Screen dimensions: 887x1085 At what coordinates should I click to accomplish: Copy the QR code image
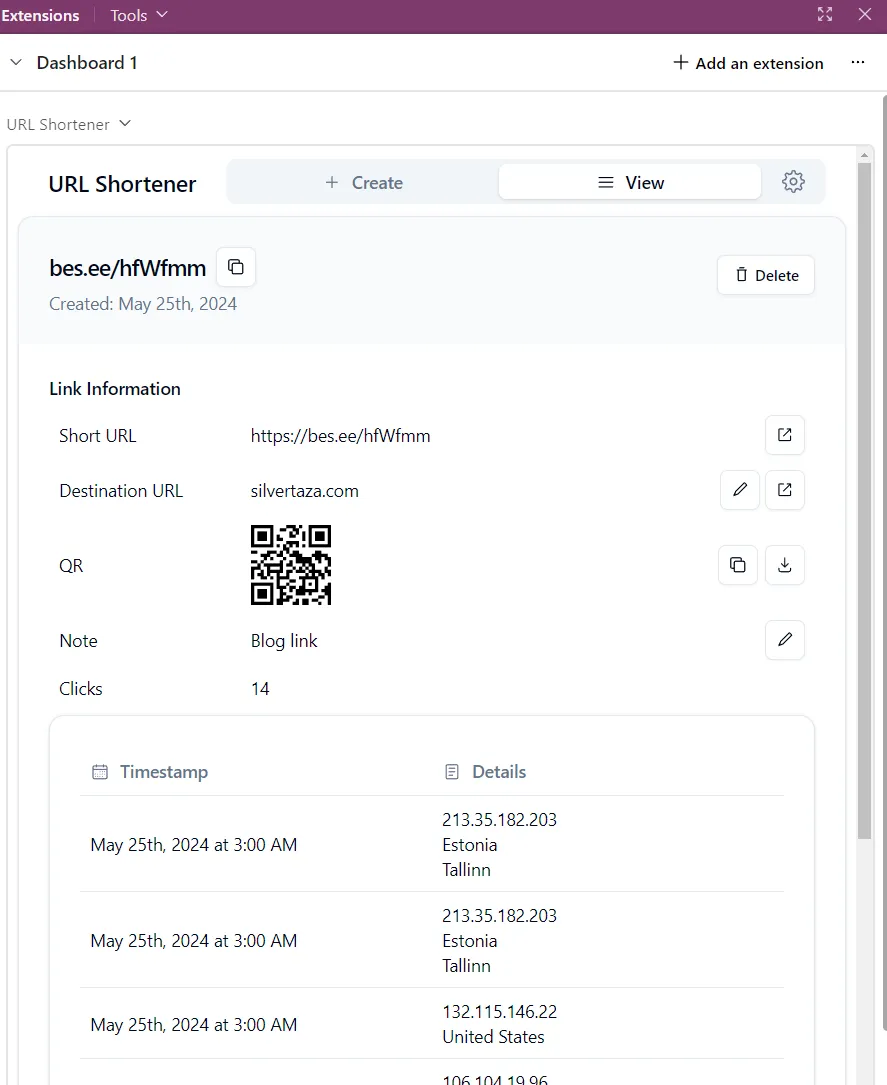tap(737, 565)
